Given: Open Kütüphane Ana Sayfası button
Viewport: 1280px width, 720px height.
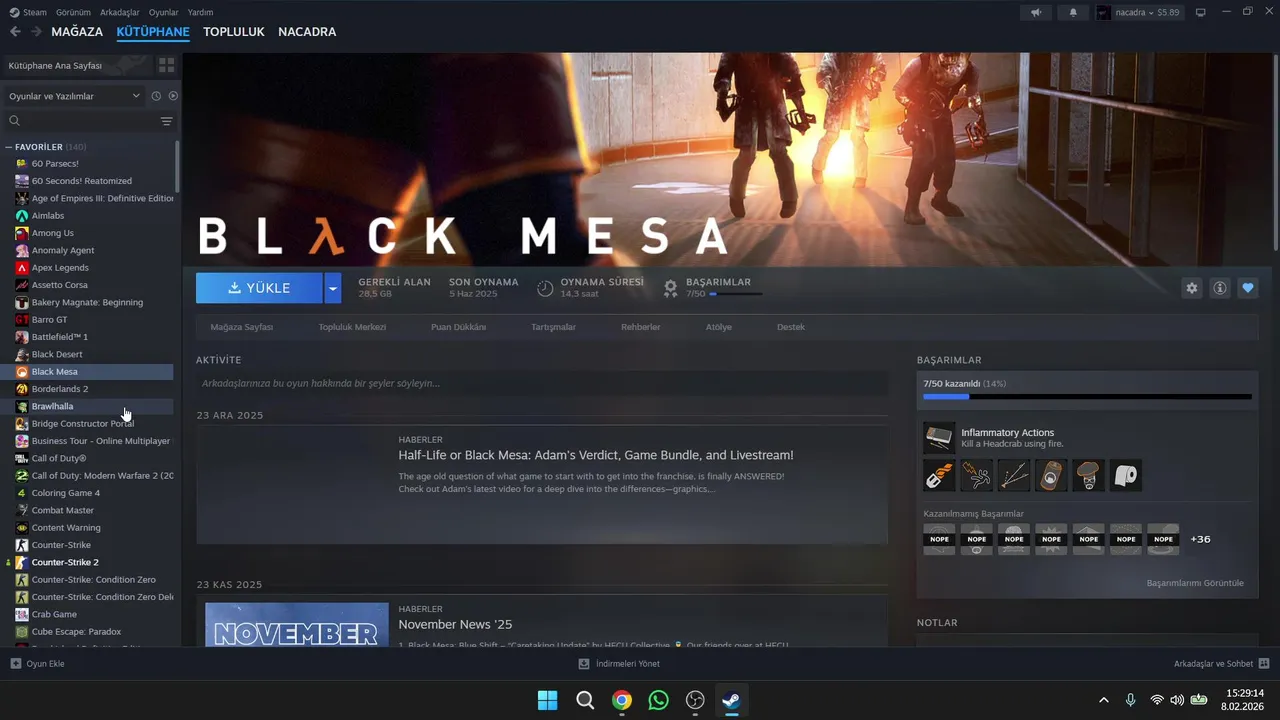Looking at the screenshot, I should click(78, 65).
